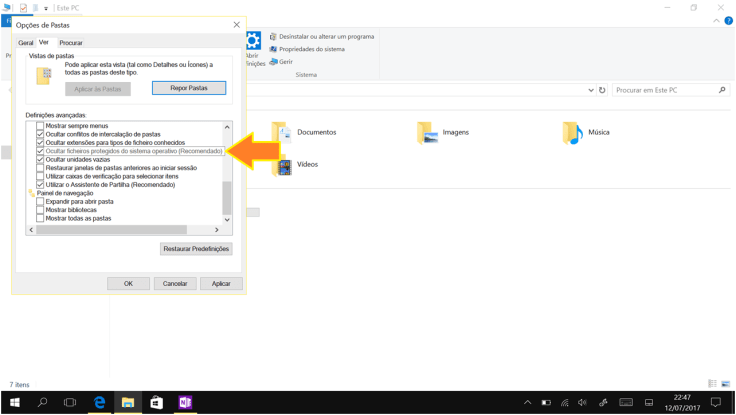
Task: Switch to the Procurar tab
Action: click(71, 43)
